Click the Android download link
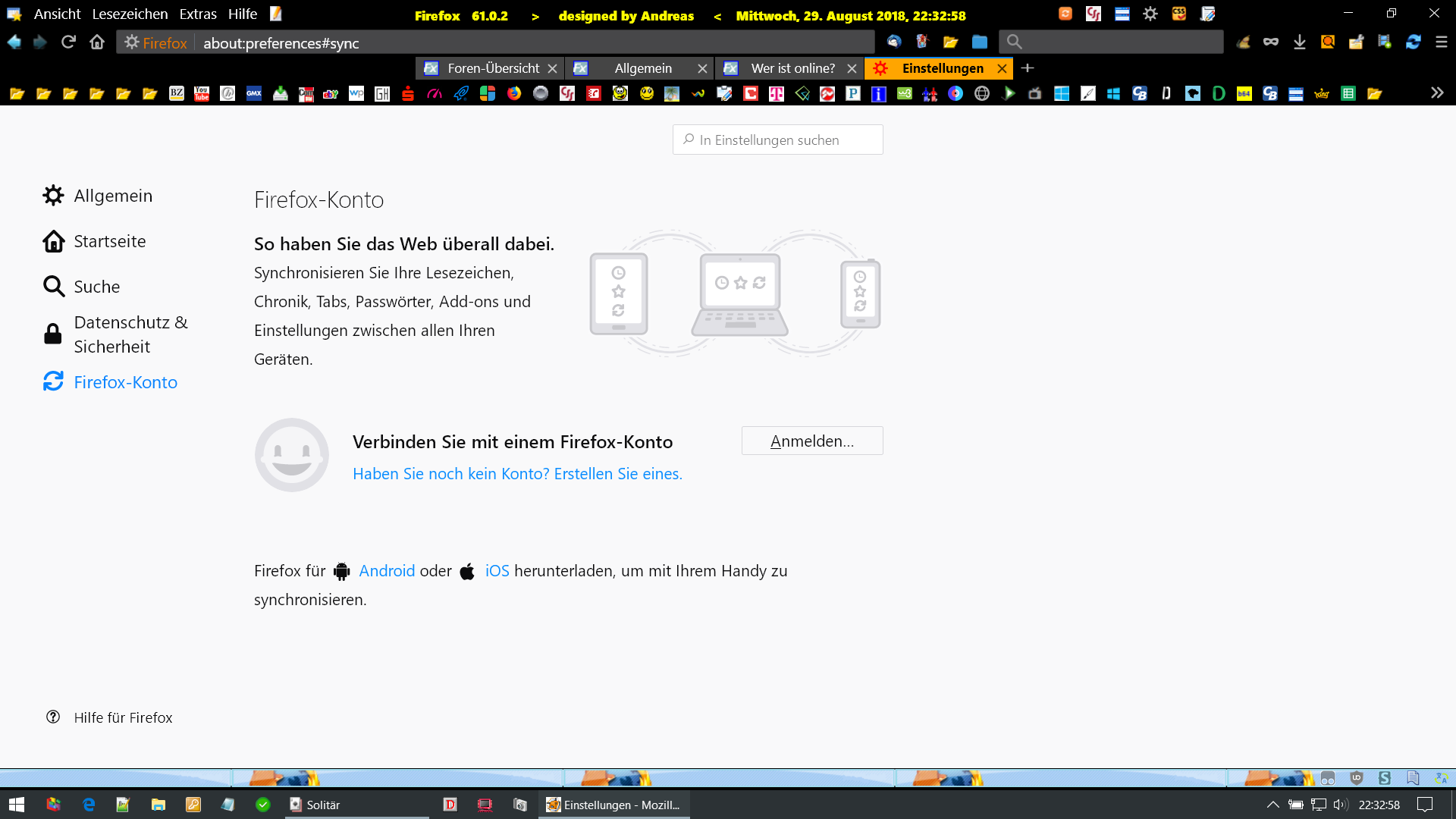This screenshot has height=819, width=1456. point(387,571)
